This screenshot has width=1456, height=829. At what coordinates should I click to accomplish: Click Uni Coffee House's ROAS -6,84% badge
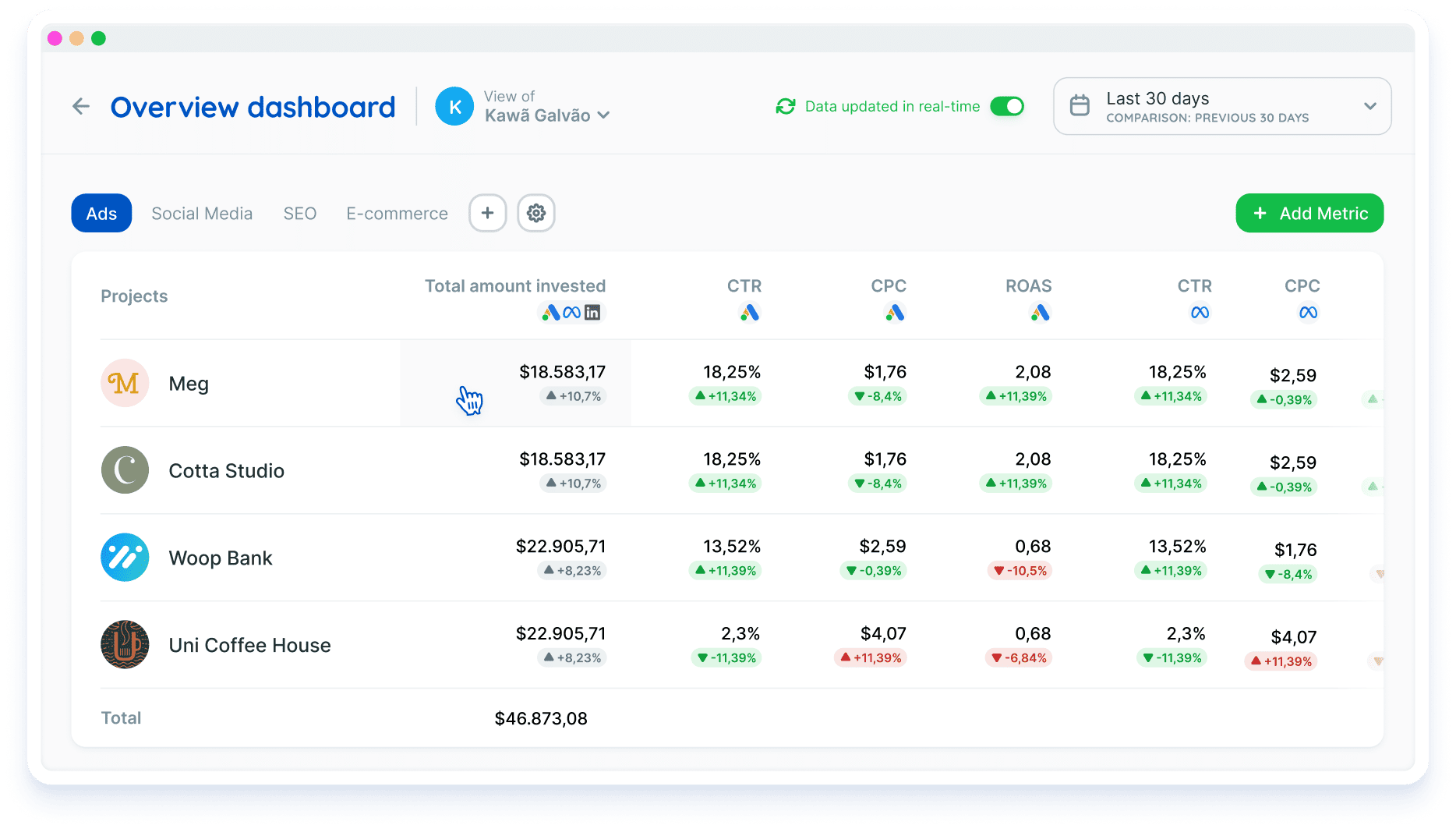[x=1019, y=658]
